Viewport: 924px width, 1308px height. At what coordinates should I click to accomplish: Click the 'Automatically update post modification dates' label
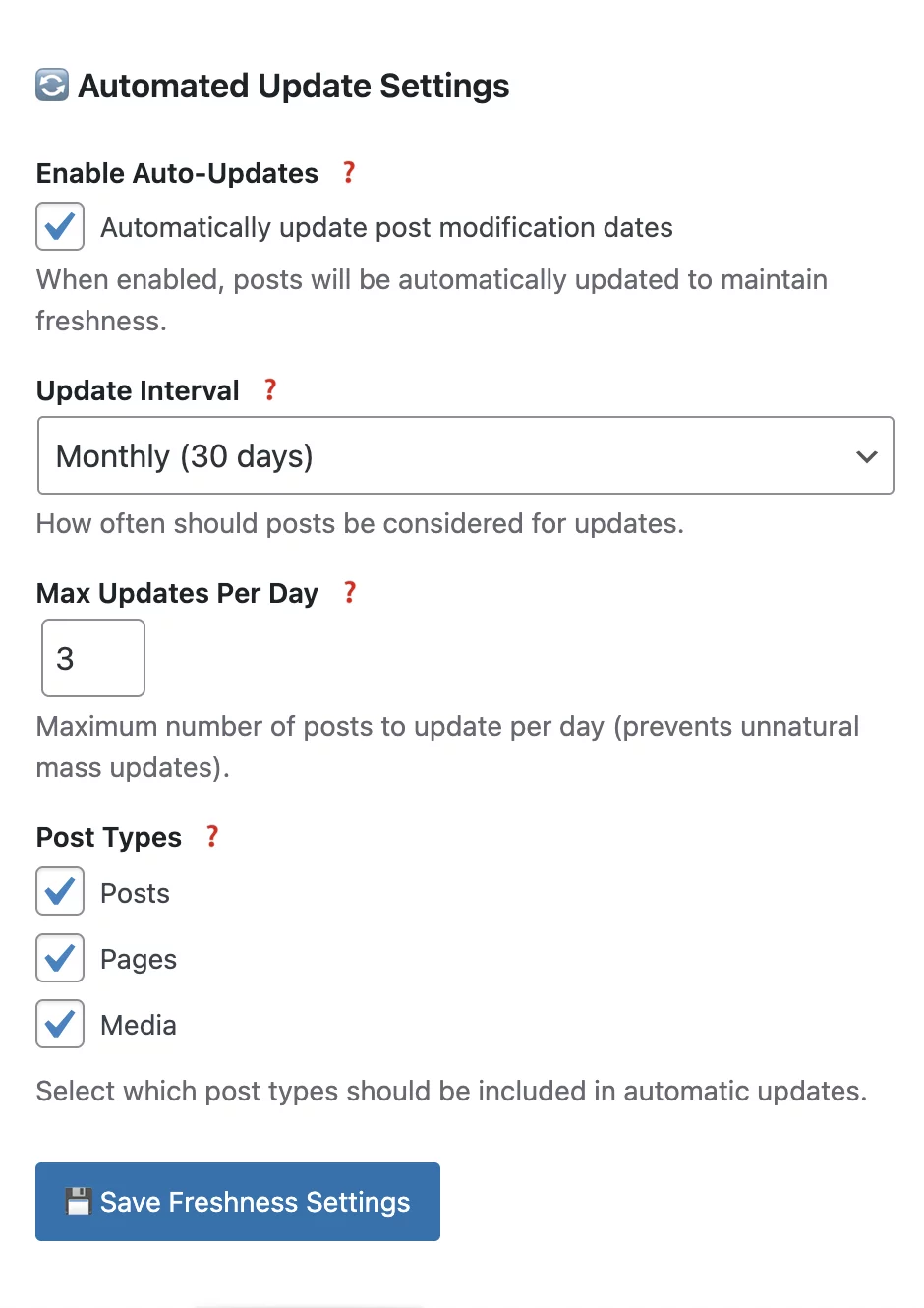(x=386, y=228)
